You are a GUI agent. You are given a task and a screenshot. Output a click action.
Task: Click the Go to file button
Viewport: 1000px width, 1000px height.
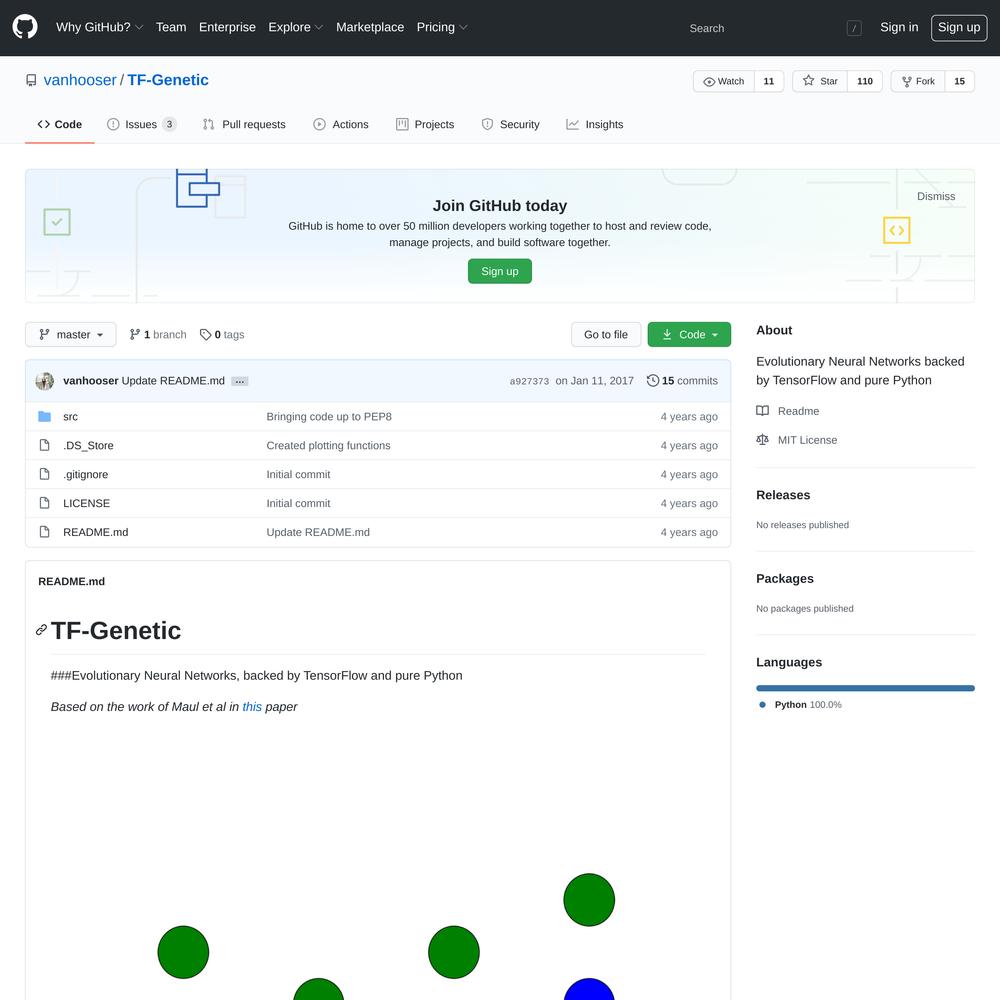[x=606, y=335]
